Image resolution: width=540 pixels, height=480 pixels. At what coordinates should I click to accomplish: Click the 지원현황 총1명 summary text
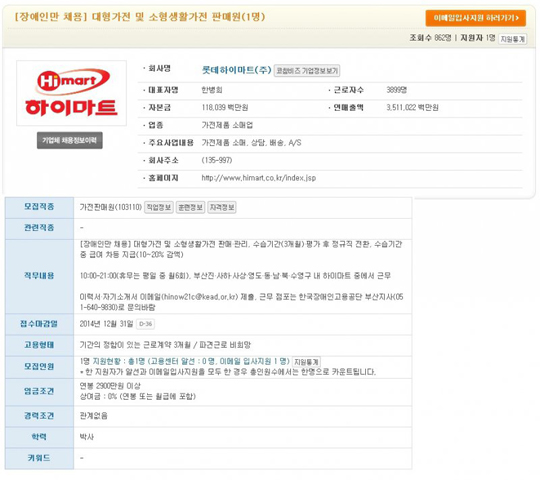[x=191, y=362]
